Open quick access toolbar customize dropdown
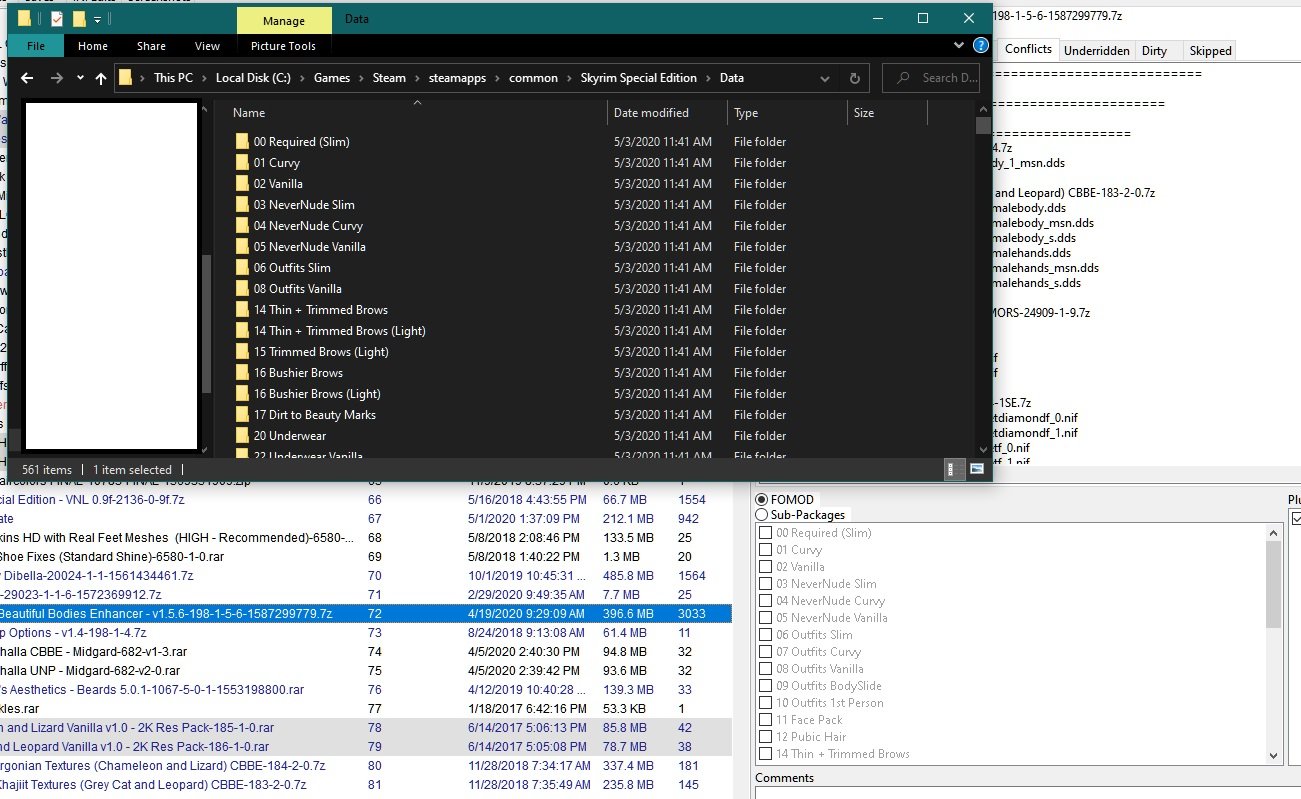The image size is (1301, 799). [97, 19]
